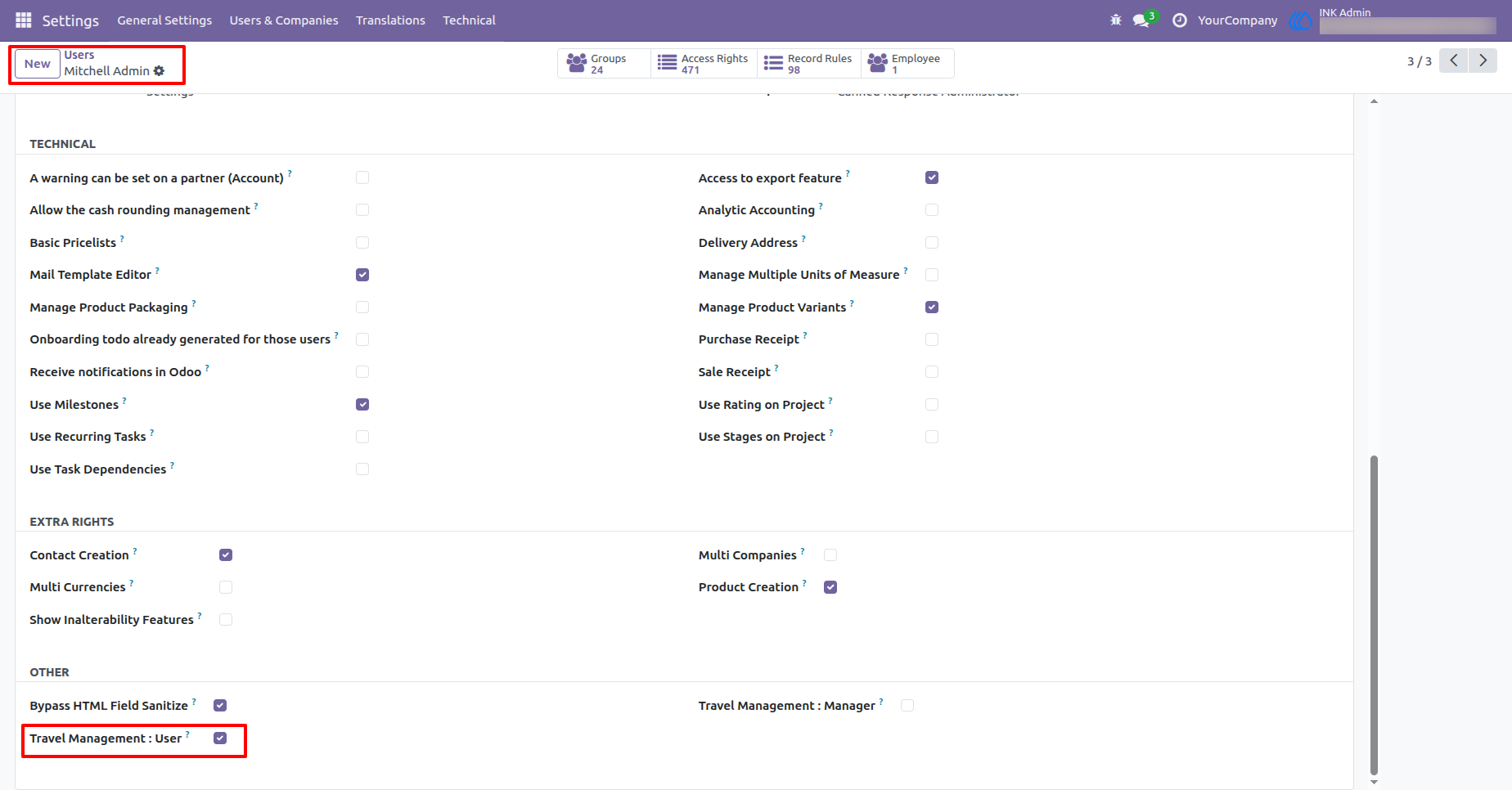
Task: Enable Travel Management : Manager checkbox
Action: tap(907, 705)
